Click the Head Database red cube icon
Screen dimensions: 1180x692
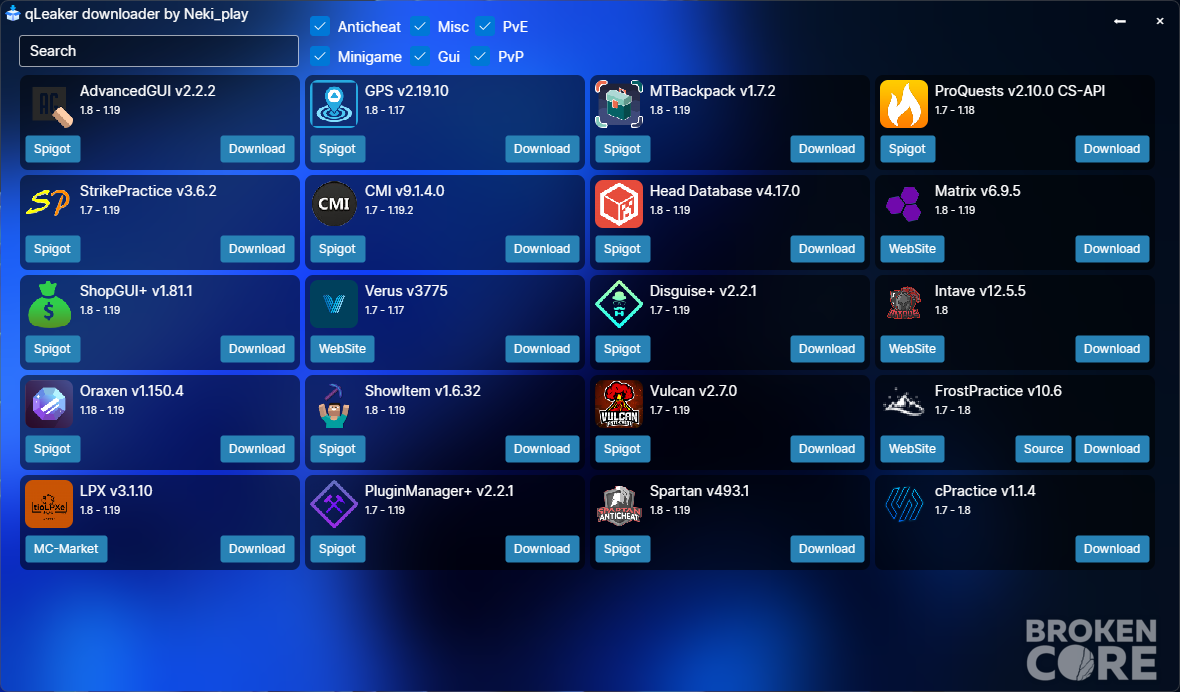point(619,204)
